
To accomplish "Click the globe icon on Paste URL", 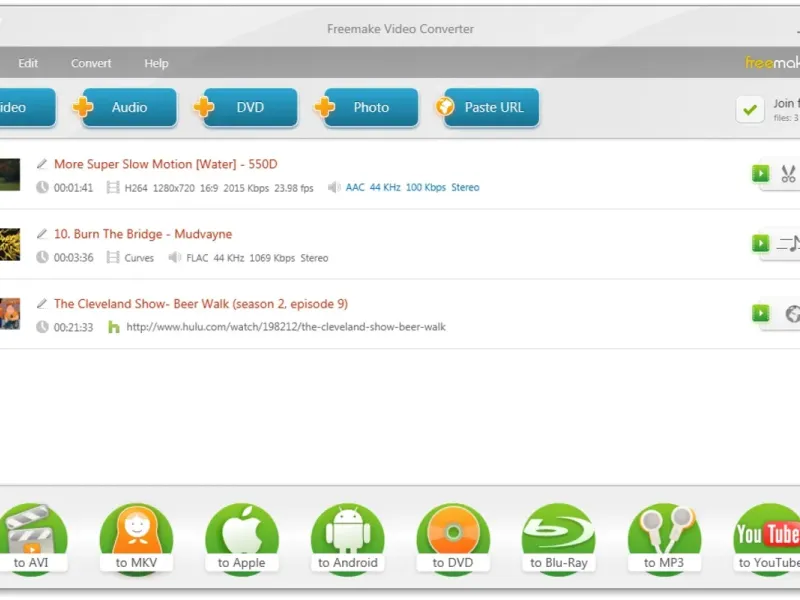I will pyautogui.click(x=445, y=107).
